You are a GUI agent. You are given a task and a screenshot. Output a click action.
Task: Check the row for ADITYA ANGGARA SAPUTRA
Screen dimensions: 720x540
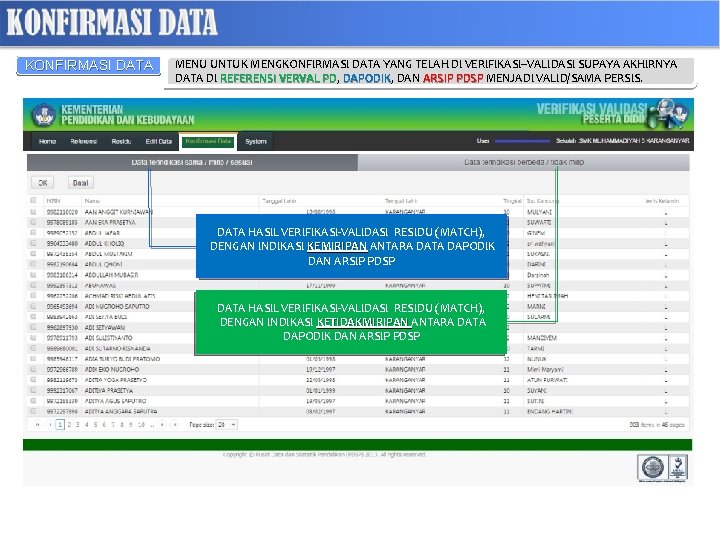(x=33, y=411)
